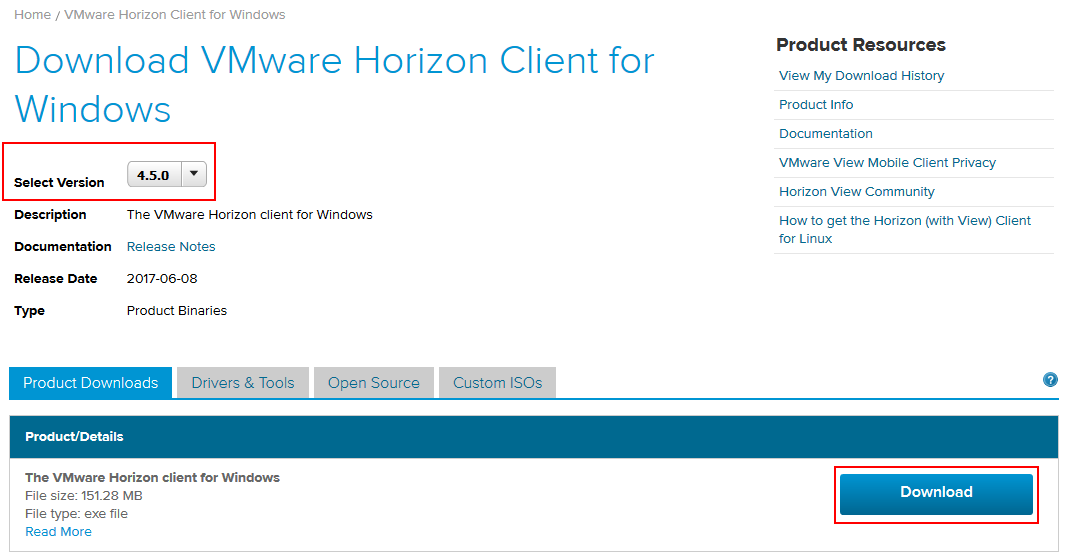Click the Product/Details table header
Image resolution: width=1066 pixels, height=559 pixels.
pos(74,437)
